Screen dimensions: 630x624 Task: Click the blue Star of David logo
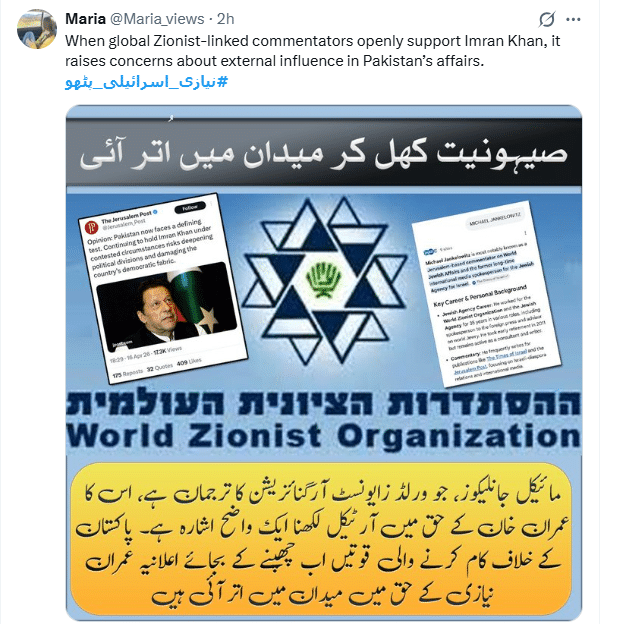[x=325, y=280]
